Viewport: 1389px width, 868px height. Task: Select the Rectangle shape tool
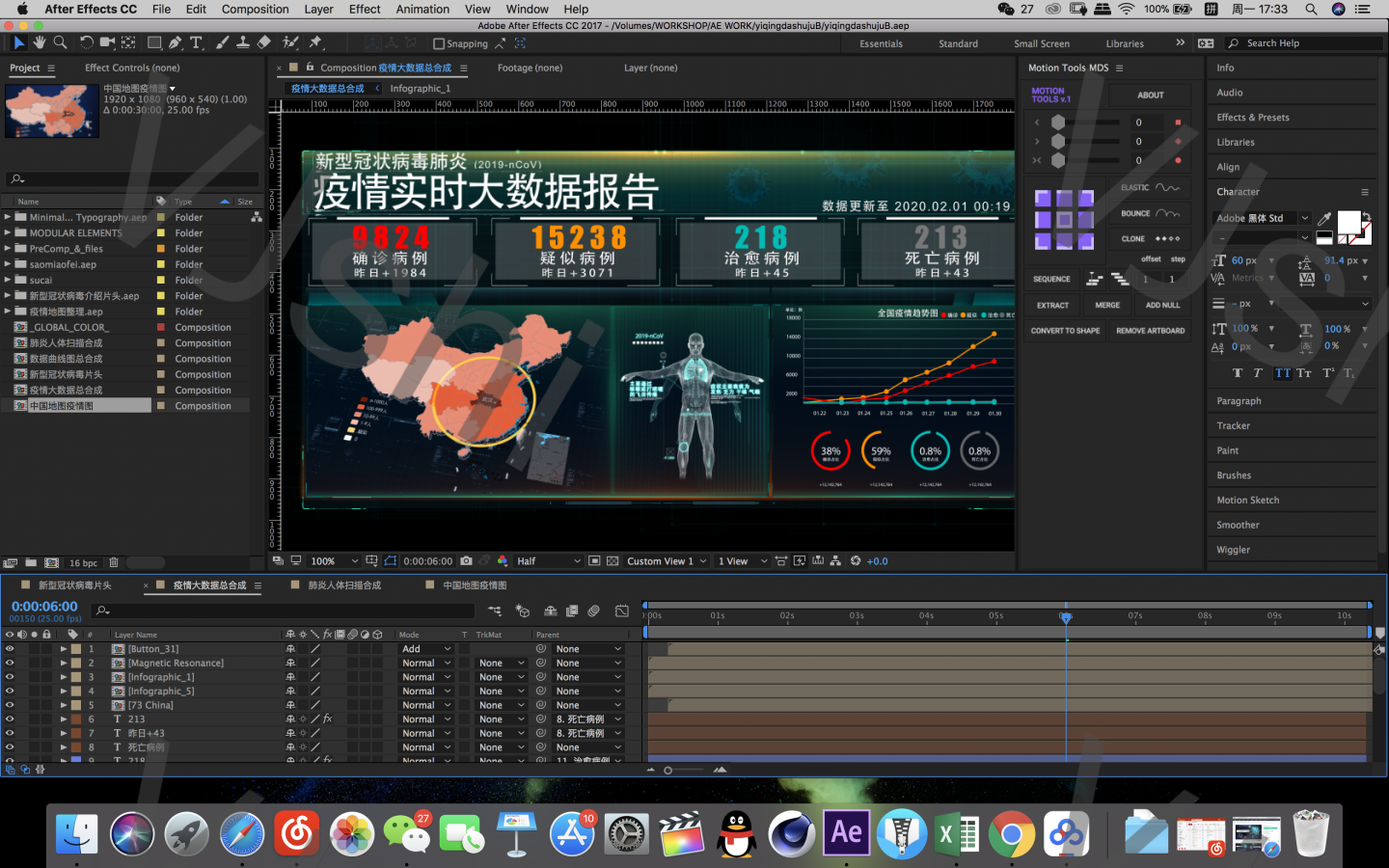(154, 43)
